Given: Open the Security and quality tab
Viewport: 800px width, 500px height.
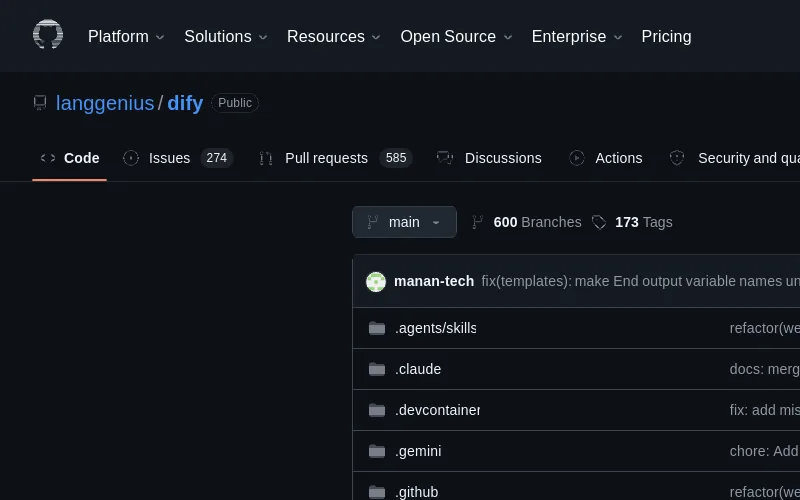Looking at the screenshot, I should (x=734, y=158).
